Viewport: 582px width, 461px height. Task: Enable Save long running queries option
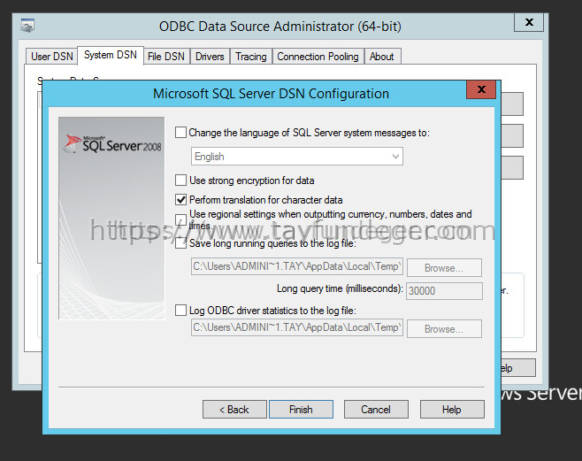(181, 243)
